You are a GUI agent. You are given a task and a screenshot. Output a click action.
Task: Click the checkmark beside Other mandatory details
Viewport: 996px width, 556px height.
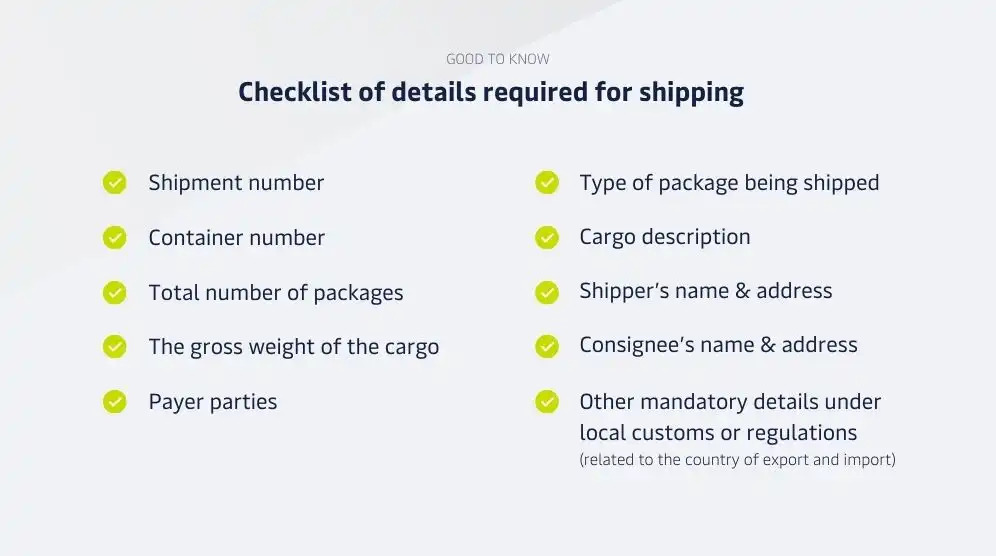click(x=546, y=402)
